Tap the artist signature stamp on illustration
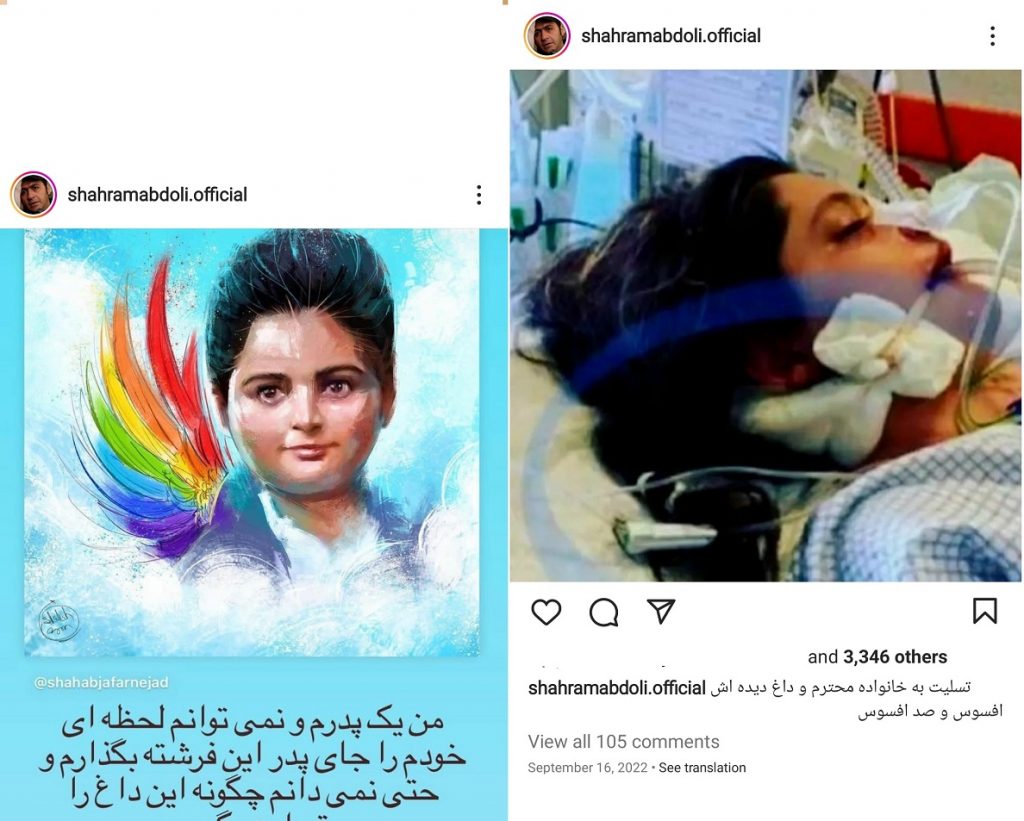The height and width of the screenshot is (821, 1024). pos(58,622)
